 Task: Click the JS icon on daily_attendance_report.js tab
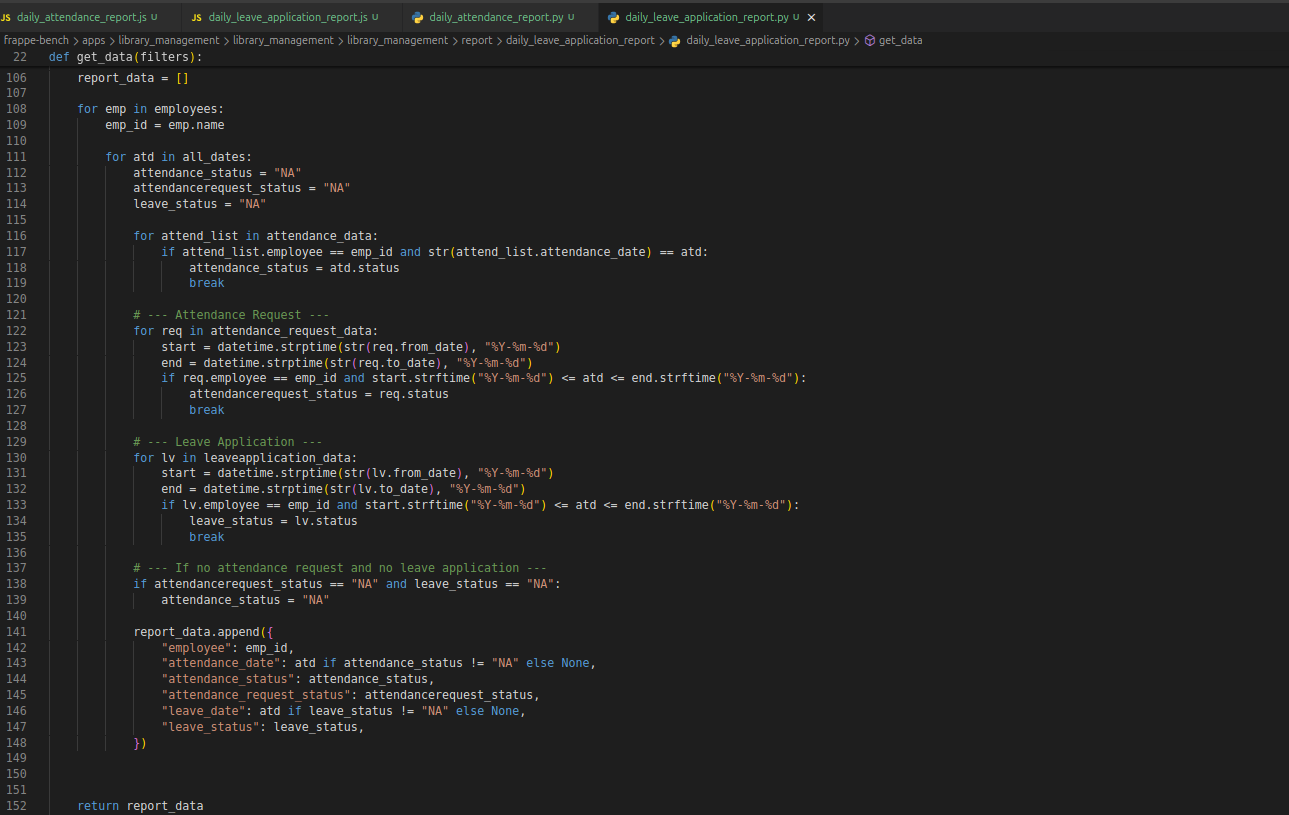(6, 18)
